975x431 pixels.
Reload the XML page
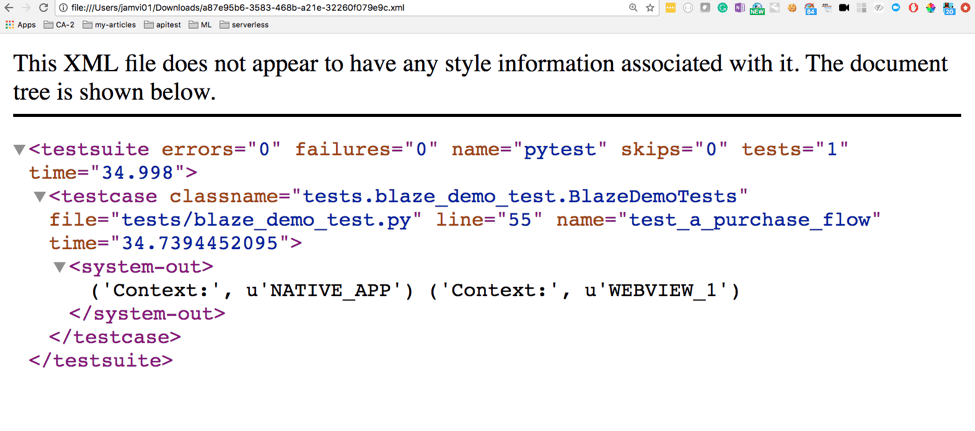(43, 7)
